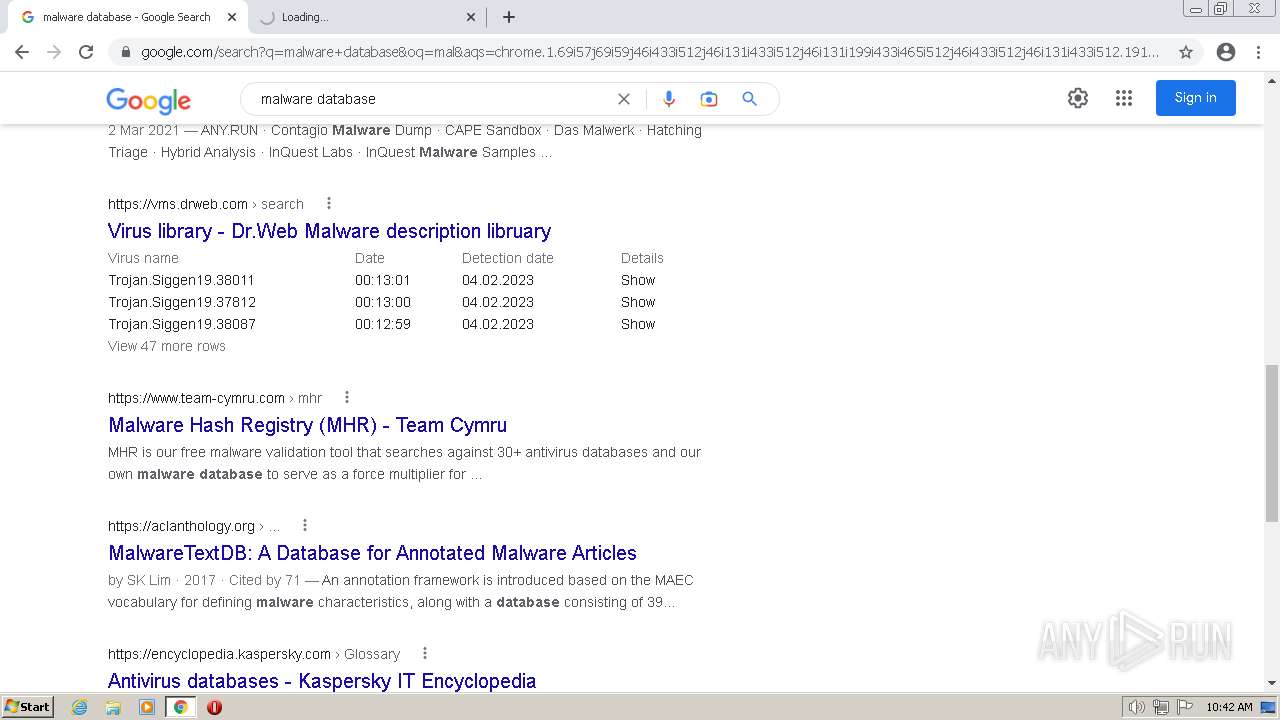Open more options for the aclanthology.org result
Viewport: 1280px width, 720px height.
(x=305, y=525)
